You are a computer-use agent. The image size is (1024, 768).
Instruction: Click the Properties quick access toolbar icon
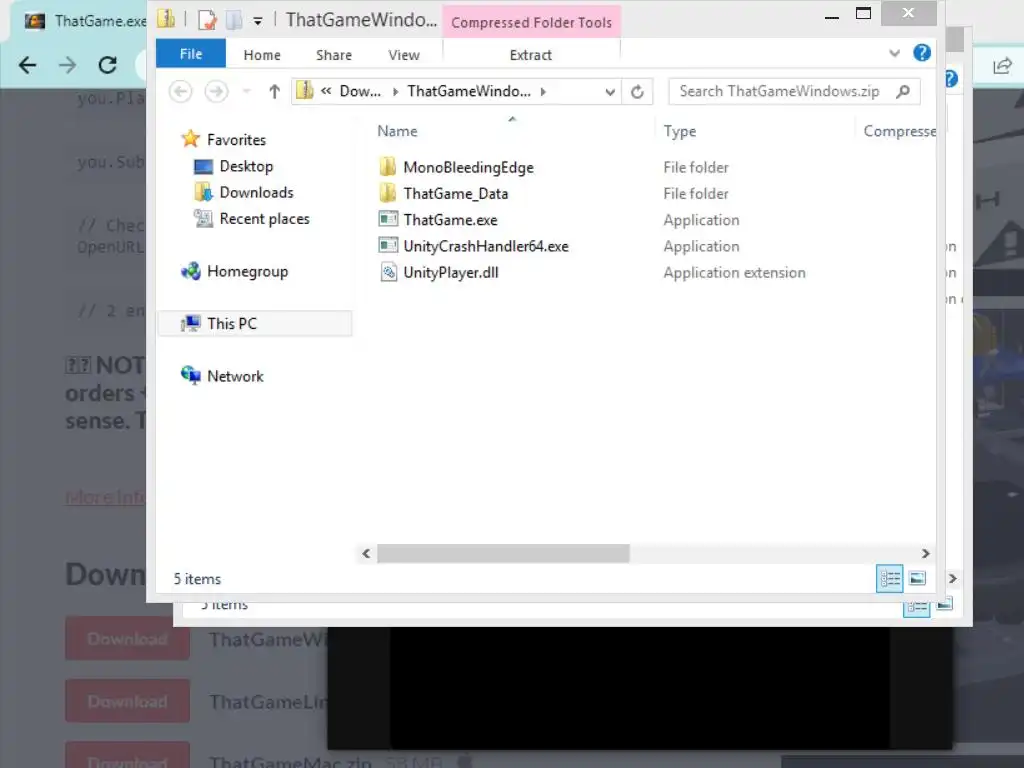click(207, 20)
